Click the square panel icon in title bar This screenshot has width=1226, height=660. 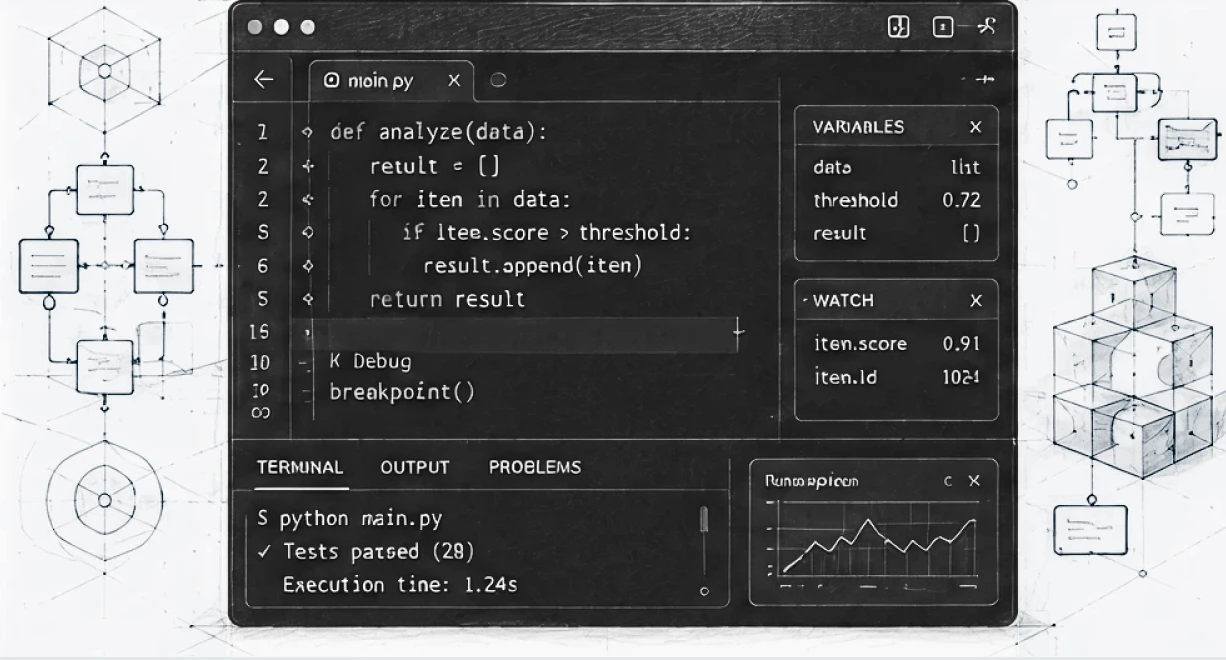pyautogui.click(x=942, y=27)
